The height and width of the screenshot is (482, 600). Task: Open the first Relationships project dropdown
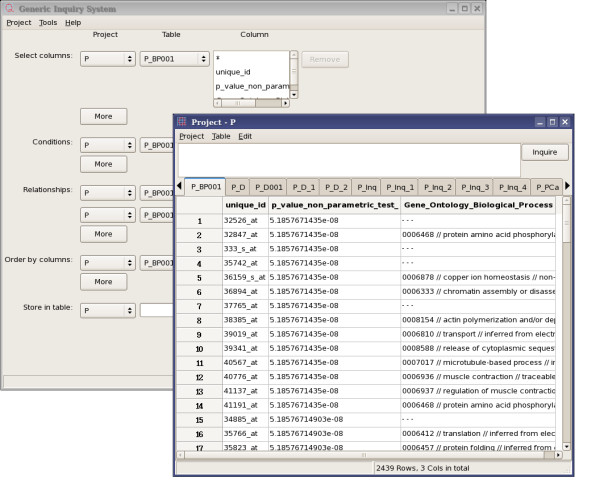click(x=108, y=193)
